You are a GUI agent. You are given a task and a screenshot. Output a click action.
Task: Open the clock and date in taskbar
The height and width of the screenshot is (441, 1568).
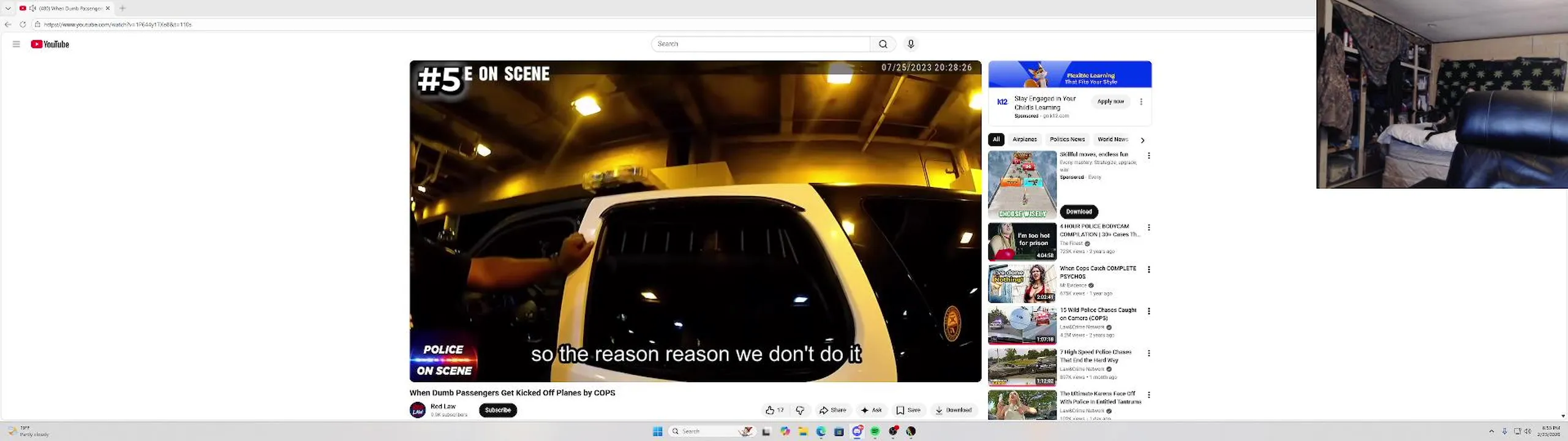click(1550, 431)
